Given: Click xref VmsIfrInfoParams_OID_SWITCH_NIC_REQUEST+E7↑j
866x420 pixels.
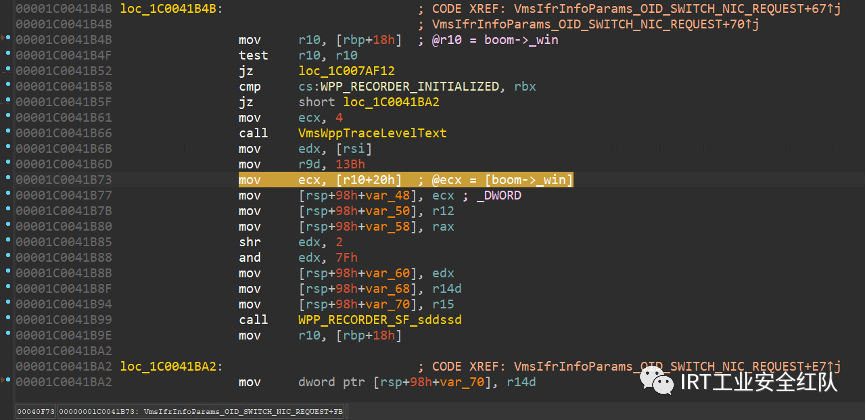Looking at the screenshot, I should pos(678,366).
